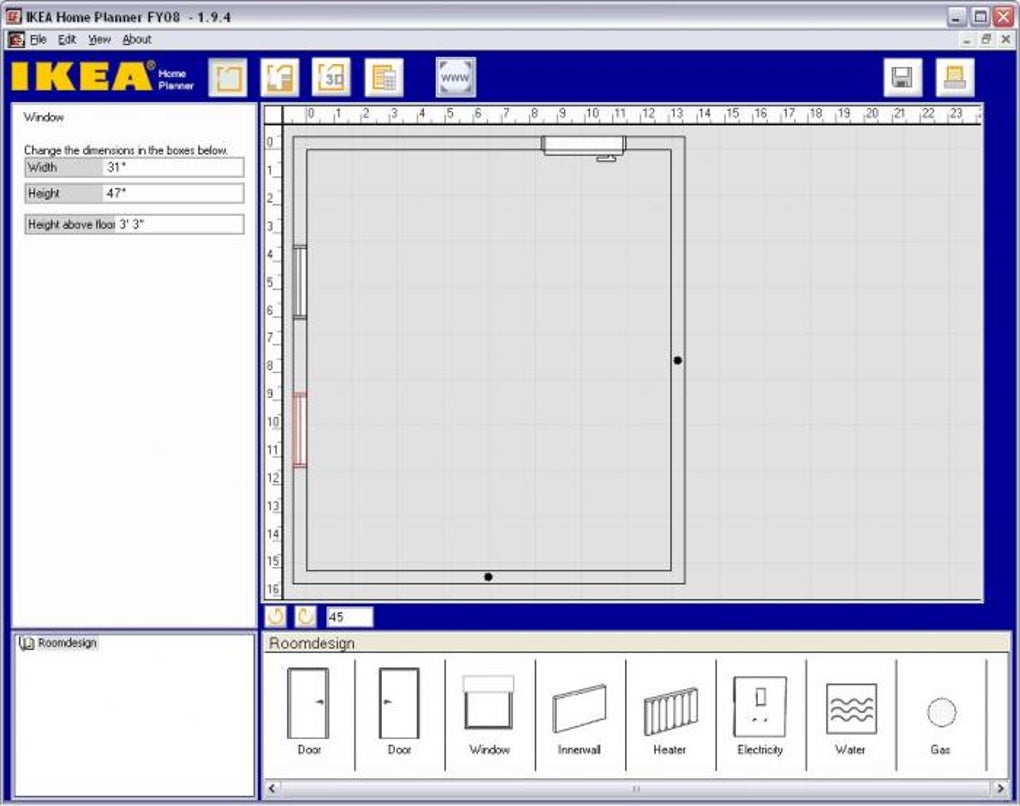Restore the inner document window

pyautogui.click(x=986, y=40)
